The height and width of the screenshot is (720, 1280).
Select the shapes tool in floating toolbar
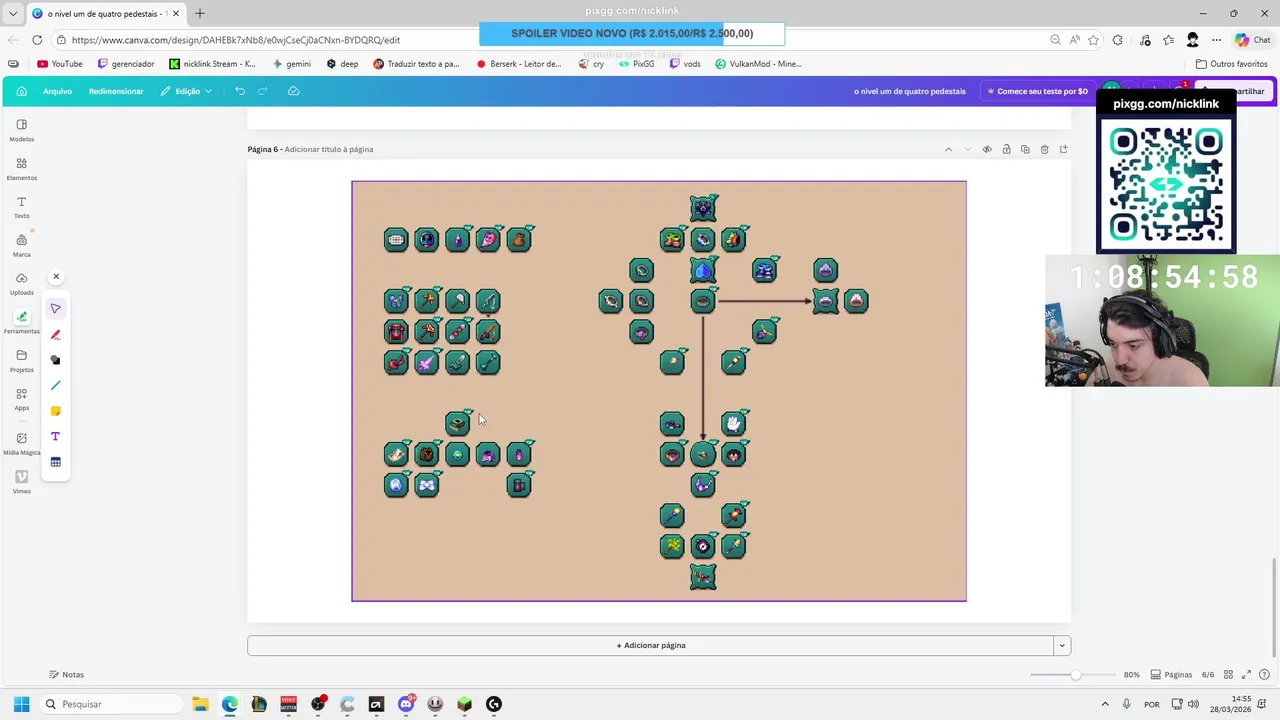coord(56,360)
